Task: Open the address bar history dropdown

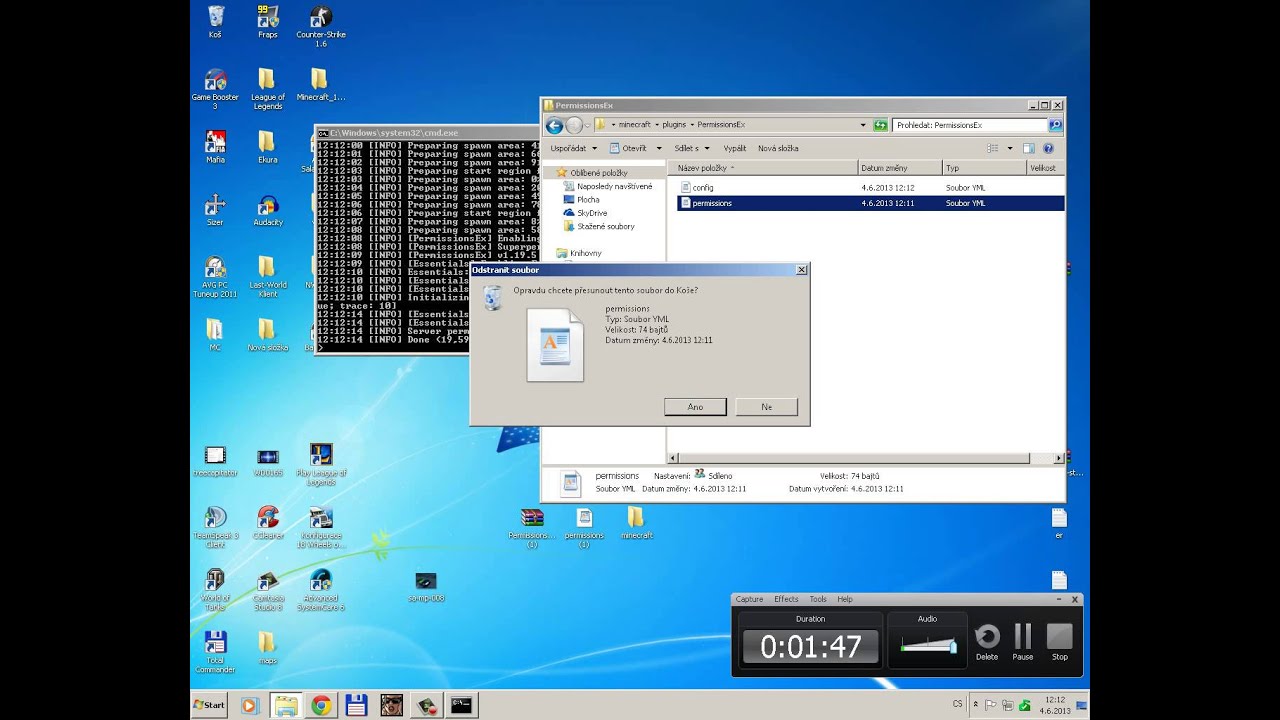Action: (863, 125)
